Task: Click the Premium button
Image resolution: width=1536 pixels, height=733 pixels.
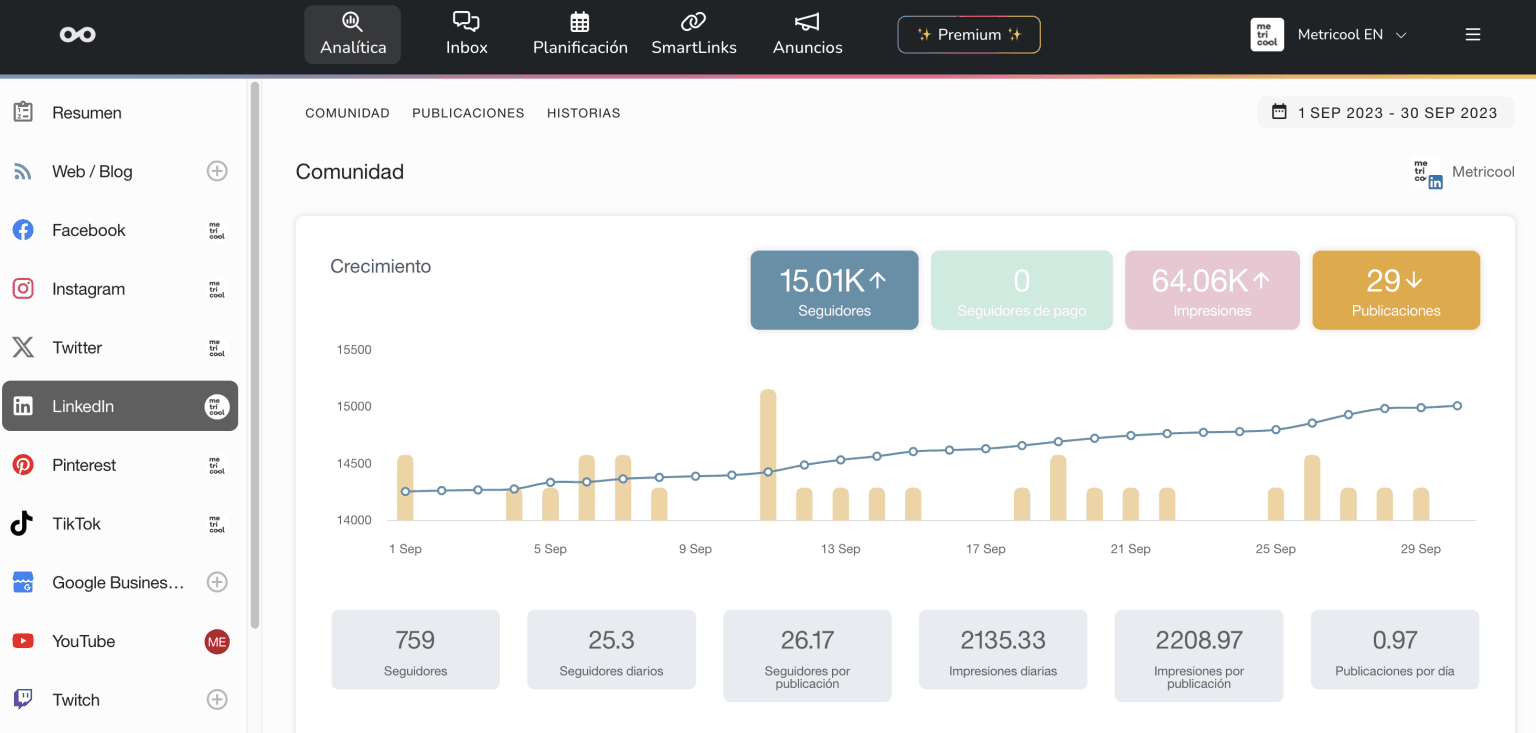Action: pyautogui.click(x=969, y=35)
